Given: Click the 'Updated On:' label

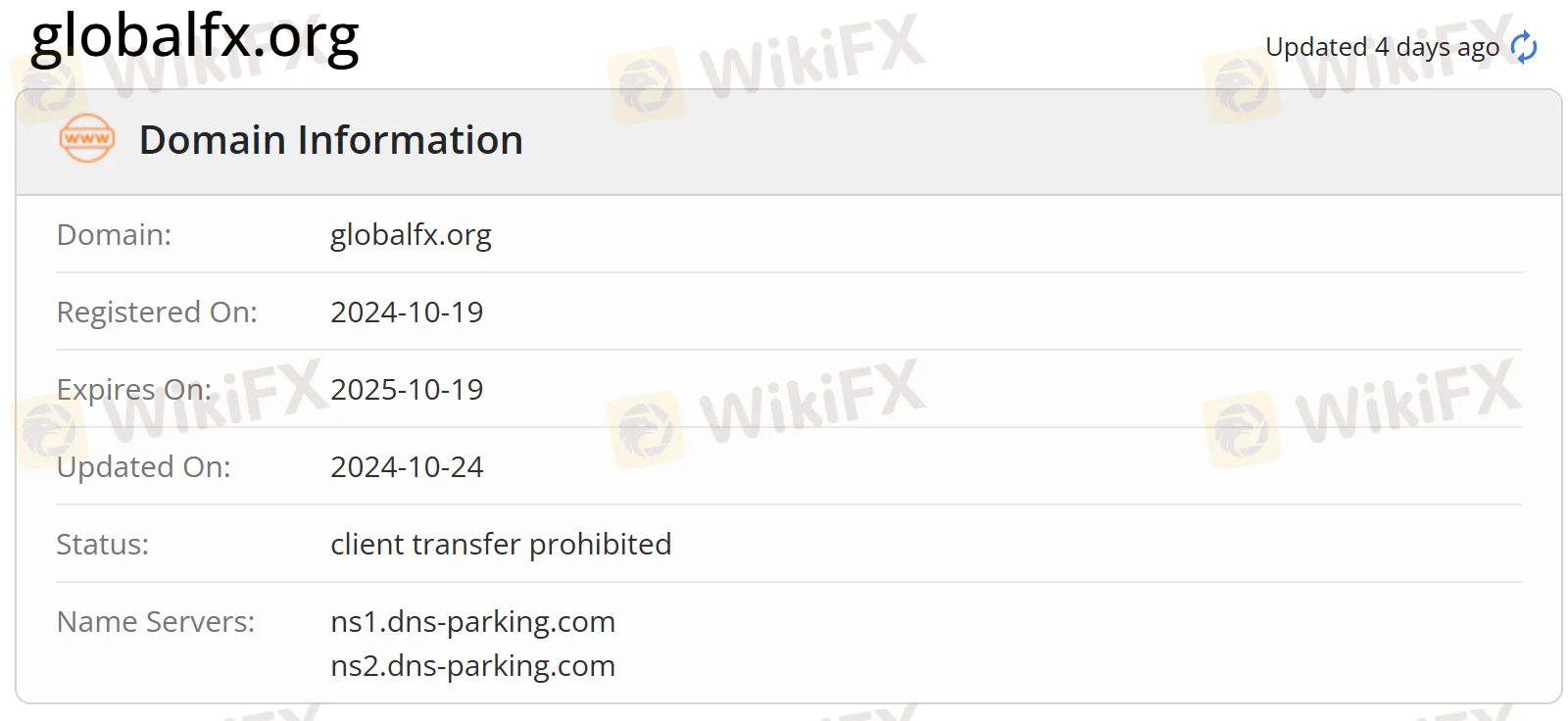Looking at the screenshot, I should pyautogui.click(x=144, y=467).
